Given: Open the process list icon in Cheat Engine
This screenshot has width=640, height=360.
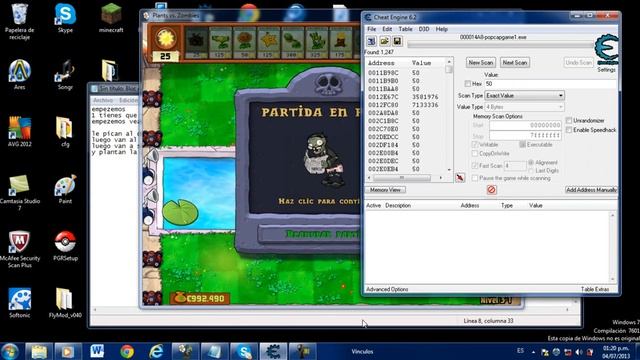Looking at the screenshot, I should [x=371, y=41].
